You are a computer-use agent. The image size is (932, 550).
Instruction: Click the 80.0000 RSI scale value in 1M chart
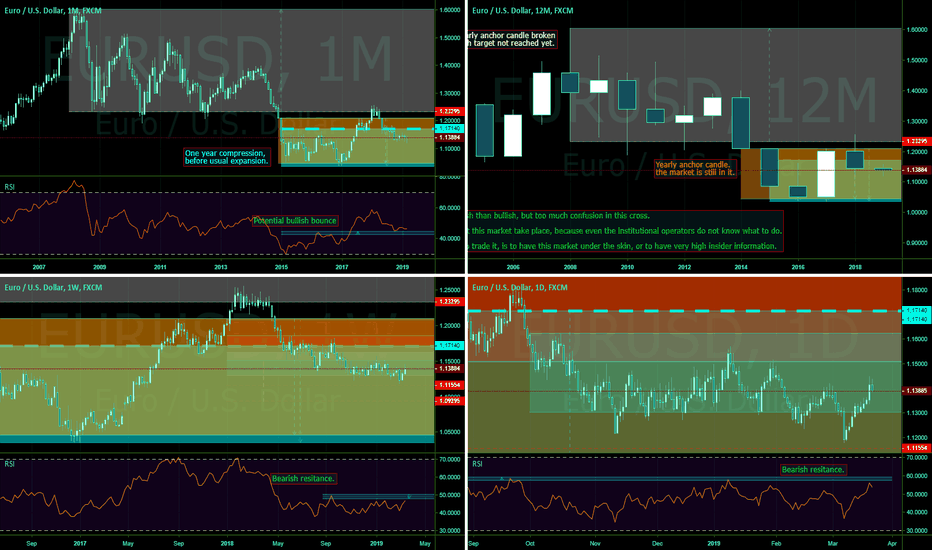[x=449, y=177]
